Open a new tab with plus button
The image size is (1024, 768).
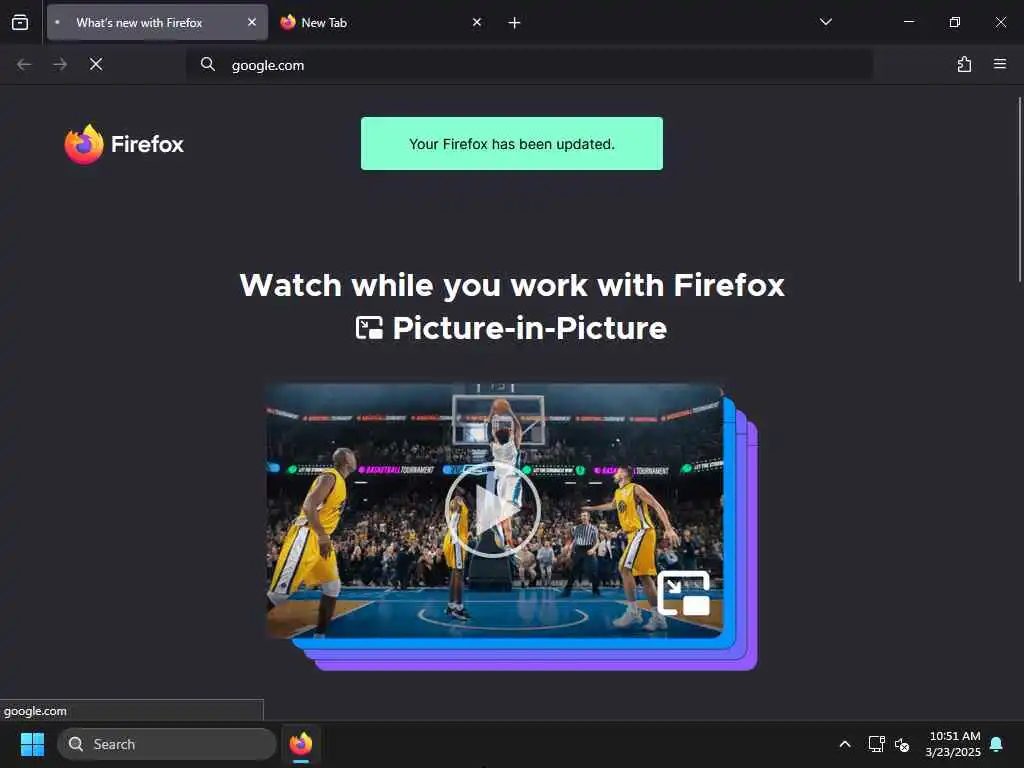coord(514,23)
